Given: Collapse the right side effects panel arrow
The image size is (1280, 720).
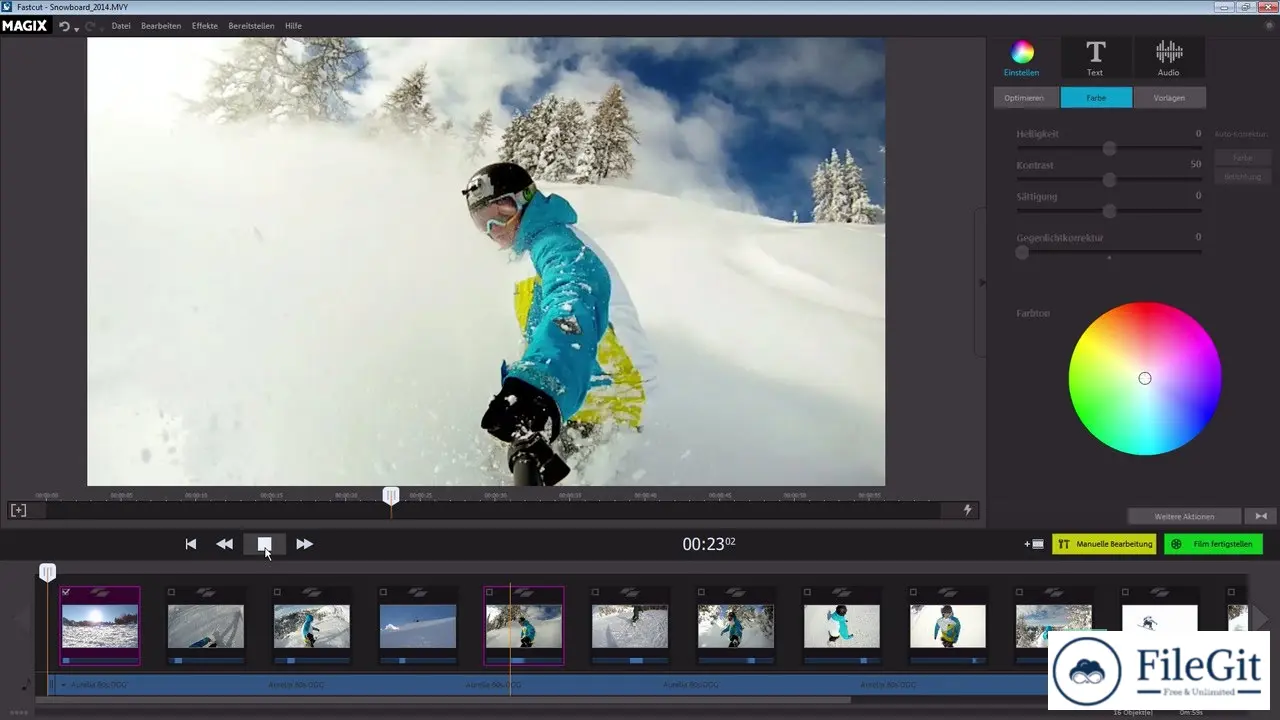Looking at the screenshot, I should 981,283.
